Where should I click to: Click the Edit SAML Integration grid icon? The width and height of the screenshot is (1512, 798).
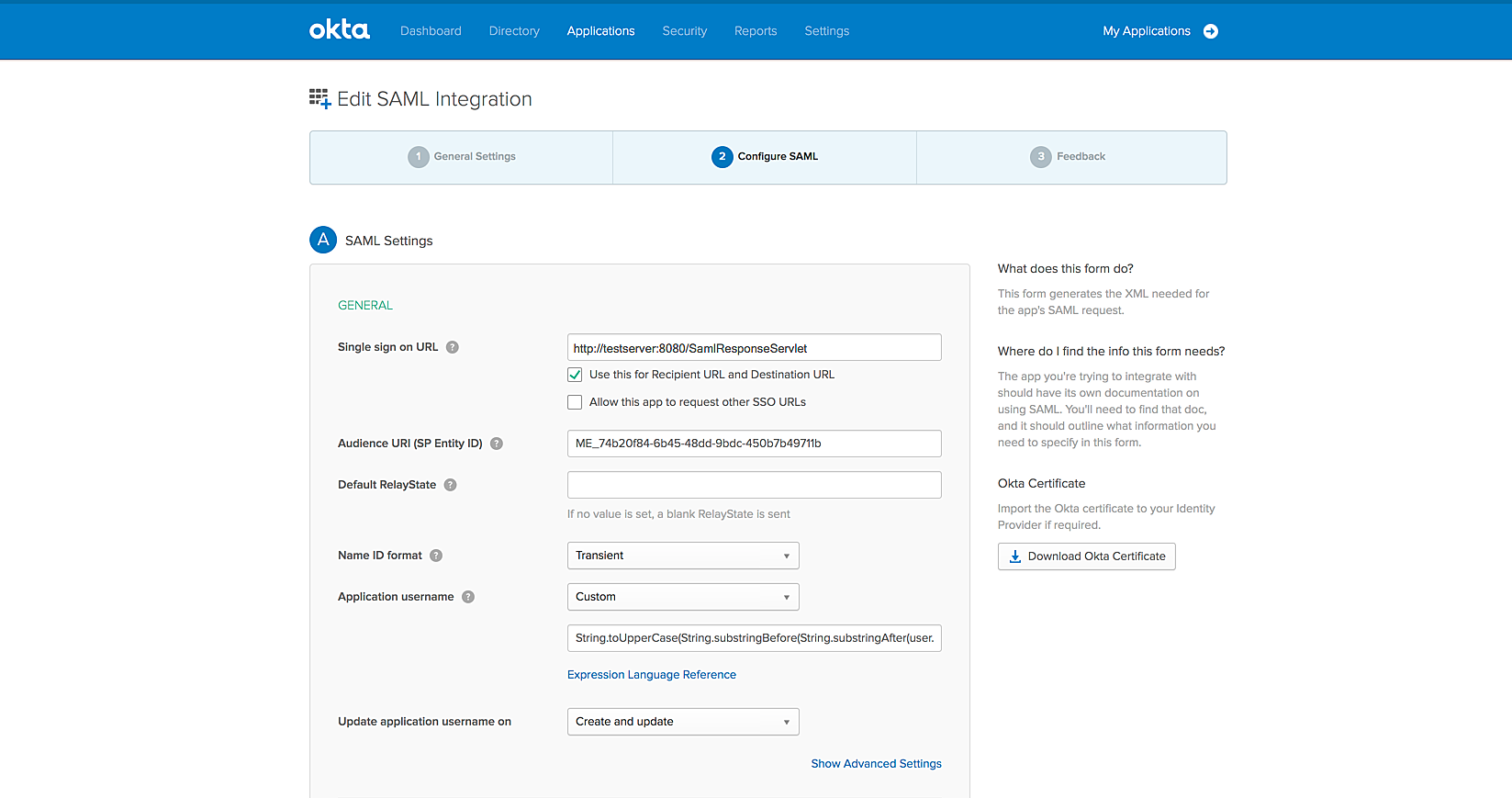(x=319, y=99)
